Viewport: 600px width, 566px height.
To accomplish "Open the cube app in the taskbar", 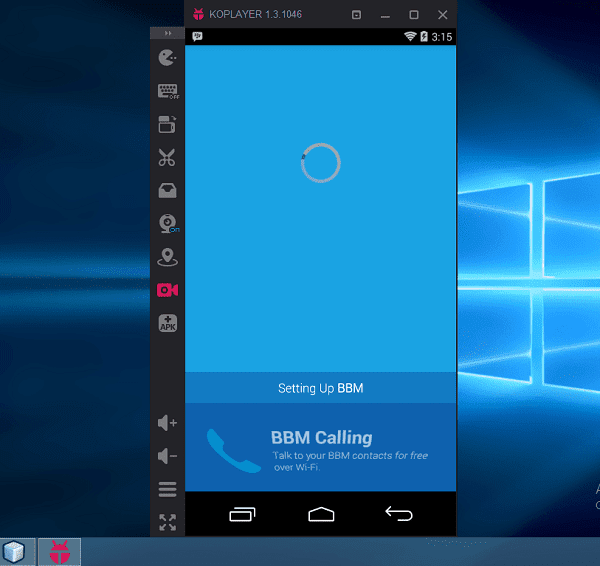I will (x=15, y=551).
